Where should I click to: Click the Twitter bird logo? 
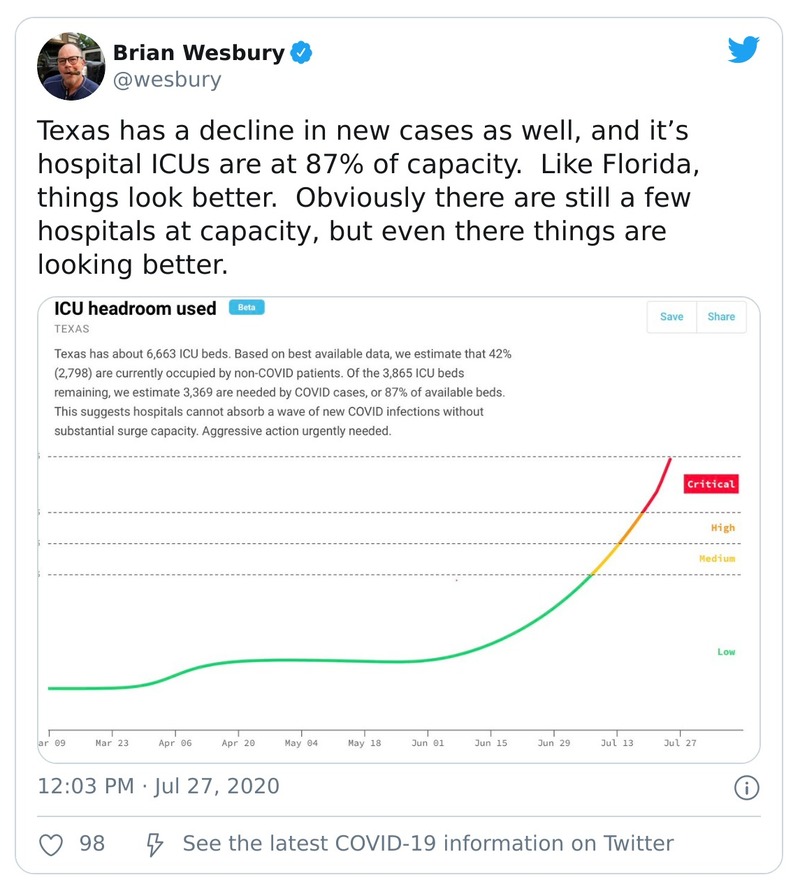coord(743,50)
